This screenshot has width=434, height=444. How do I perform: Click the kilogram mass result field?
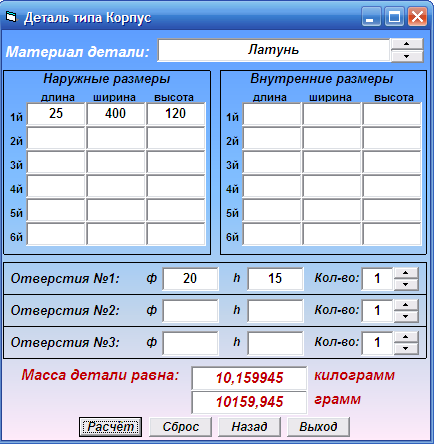click(x=249, y=378)
